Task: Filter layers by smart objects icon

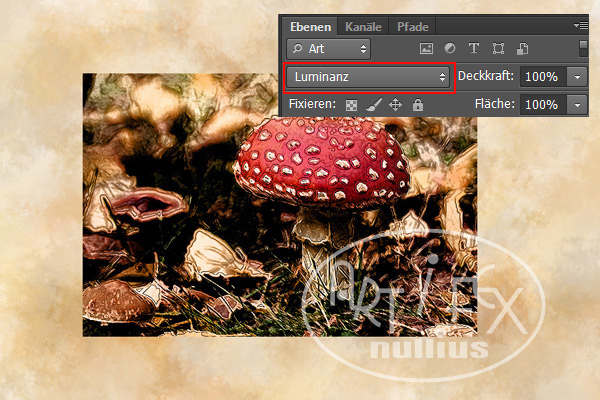Action: point(522,49)
